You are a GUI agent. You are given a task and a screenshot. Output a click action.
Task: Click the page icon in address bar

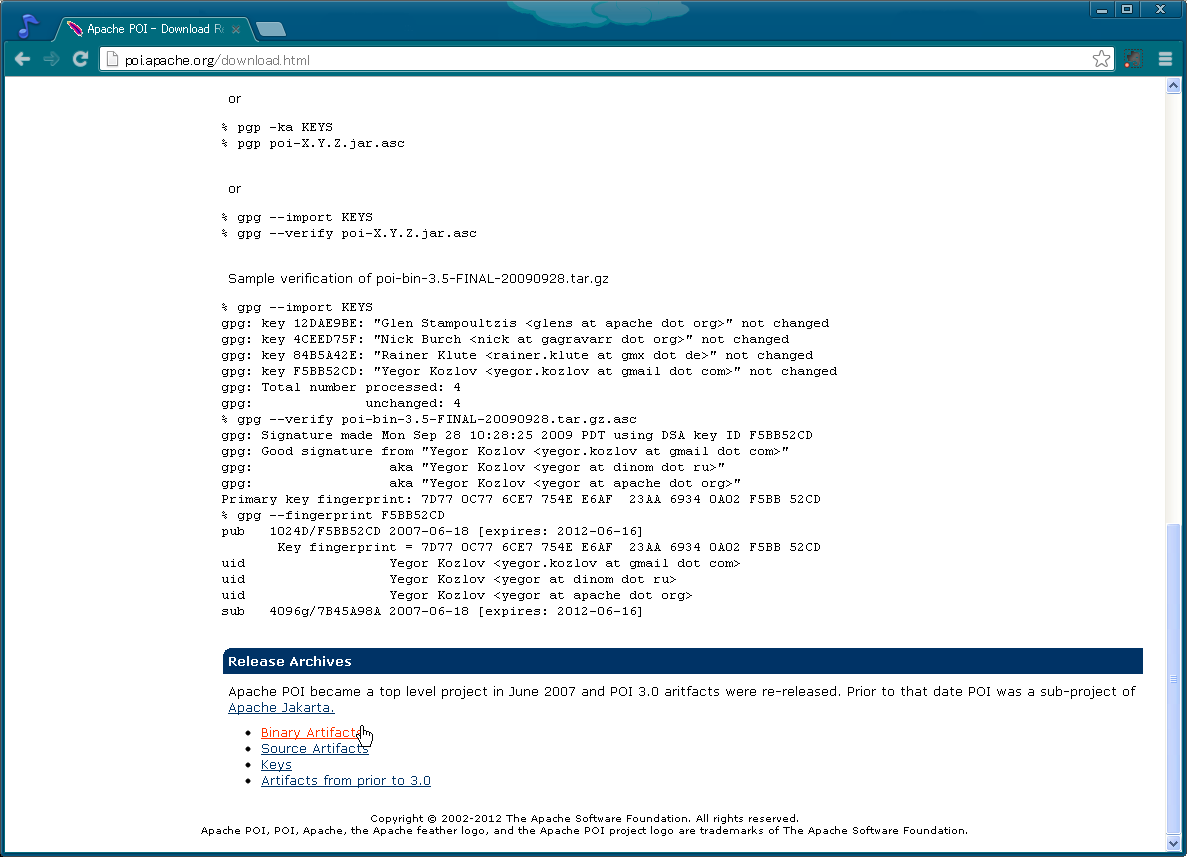pos(111,60)
